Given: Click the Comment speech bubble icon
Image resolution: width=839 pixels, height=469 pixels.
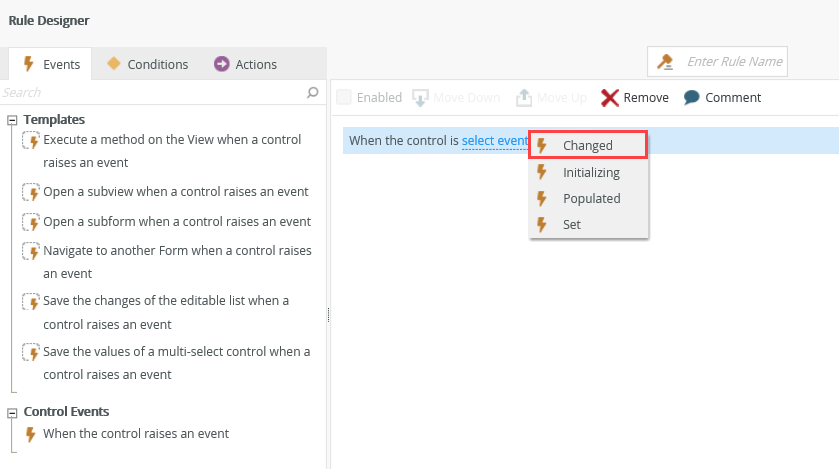Looking at the screenshot, I should pos(692,97).
